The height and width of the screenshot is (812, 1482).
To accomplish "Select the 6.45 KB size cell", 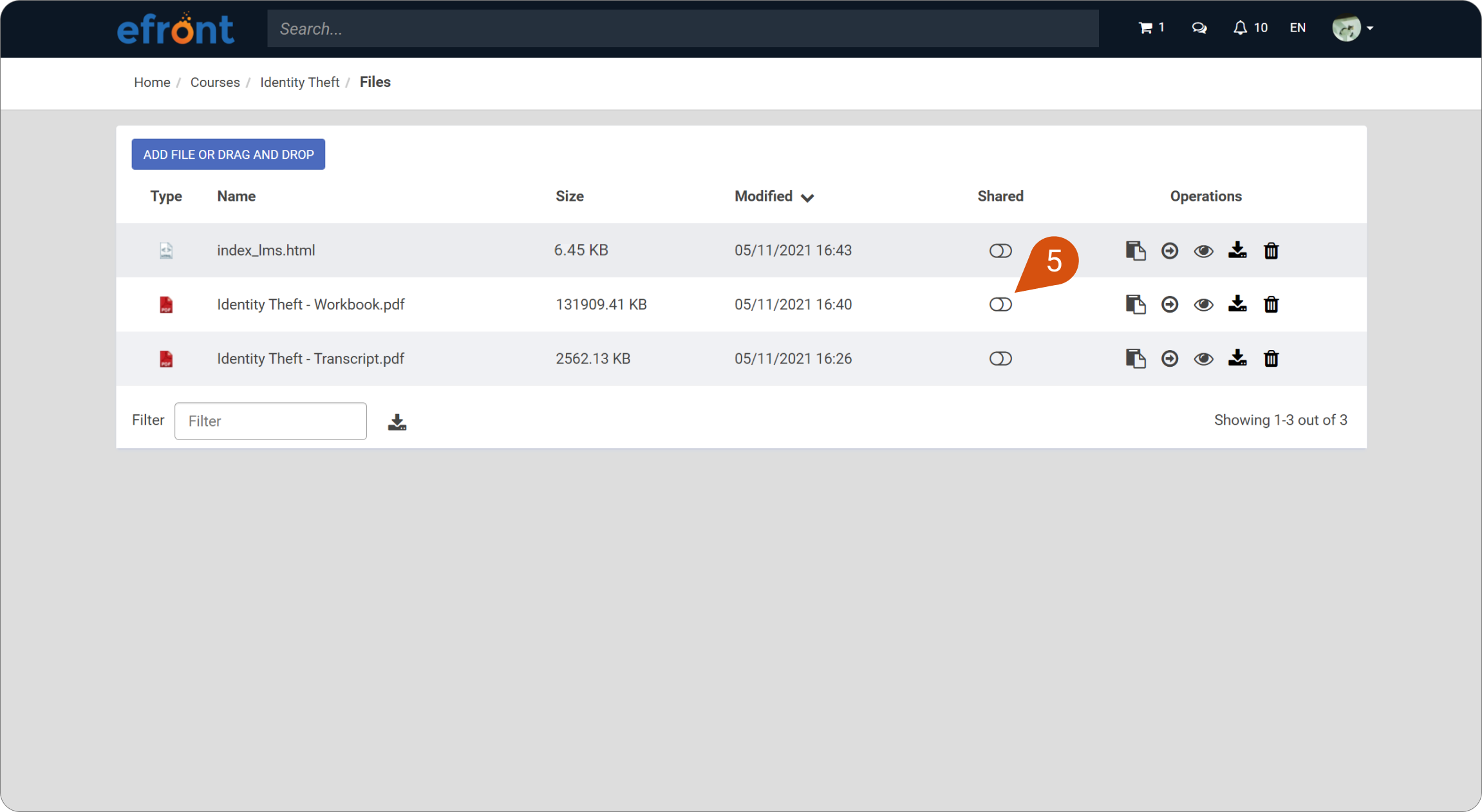I will pyautogui.click(x=581, y=250).
